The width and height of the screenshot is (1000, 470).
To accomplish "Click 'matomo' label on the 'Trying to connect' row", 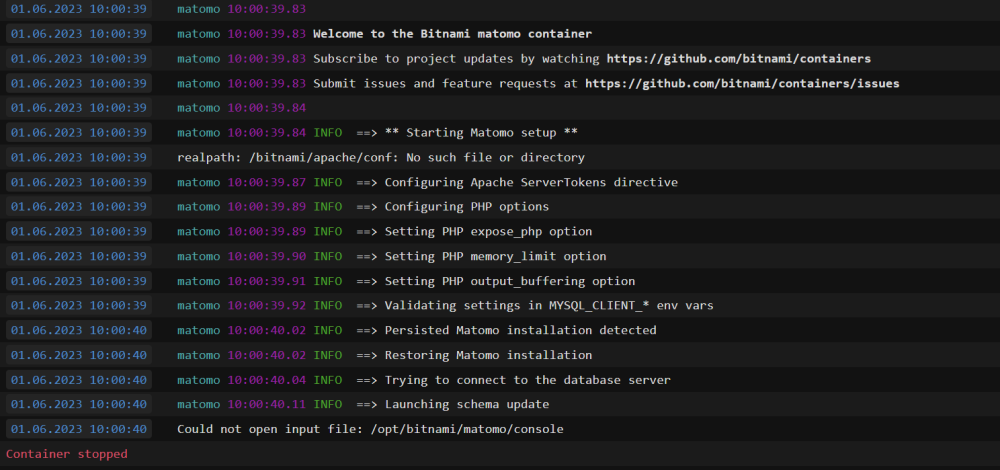I will (x=198, y=380).
